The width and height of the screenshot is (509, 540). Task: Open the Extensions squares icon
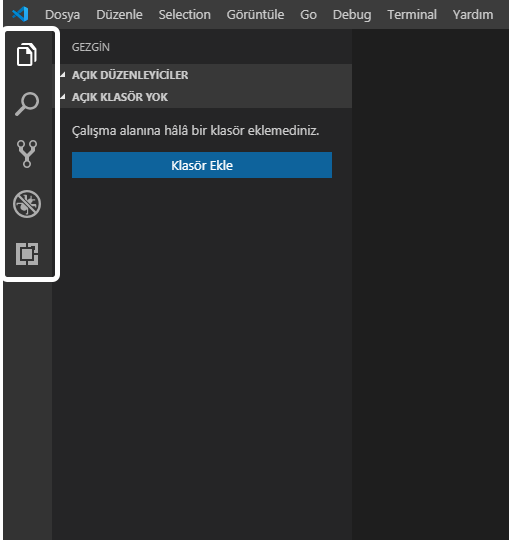27,254
